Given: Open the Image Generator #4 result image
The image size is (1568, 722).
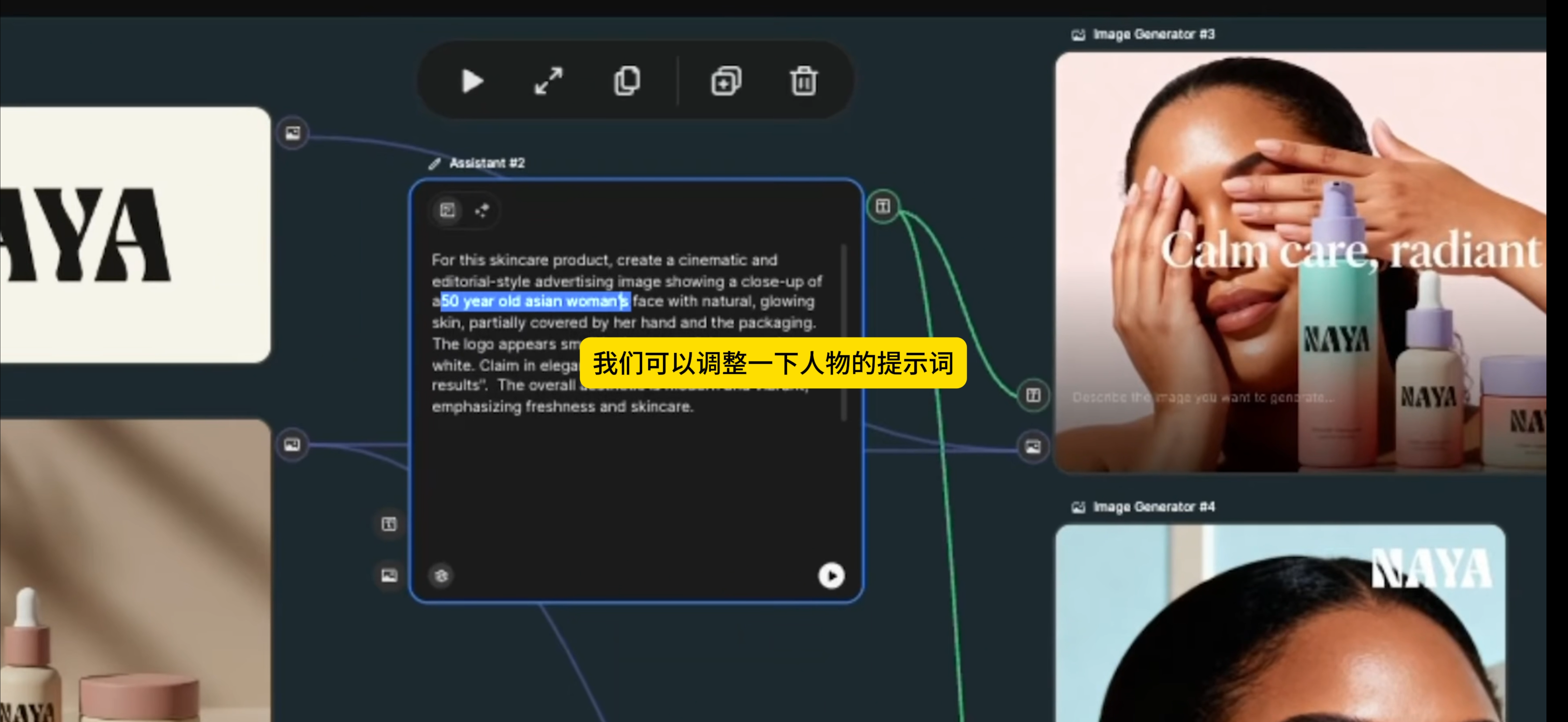Looking at the screenshot, I should point(1280,623).
